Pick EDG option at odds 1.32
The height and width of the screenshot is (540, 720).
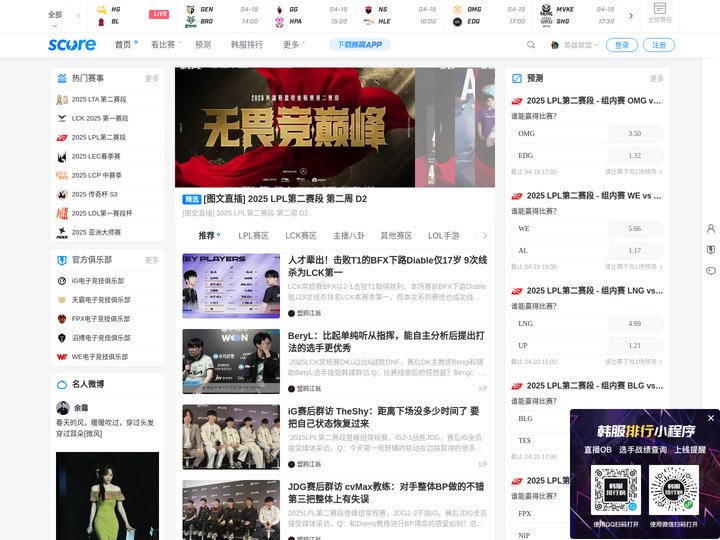point(587,156)
